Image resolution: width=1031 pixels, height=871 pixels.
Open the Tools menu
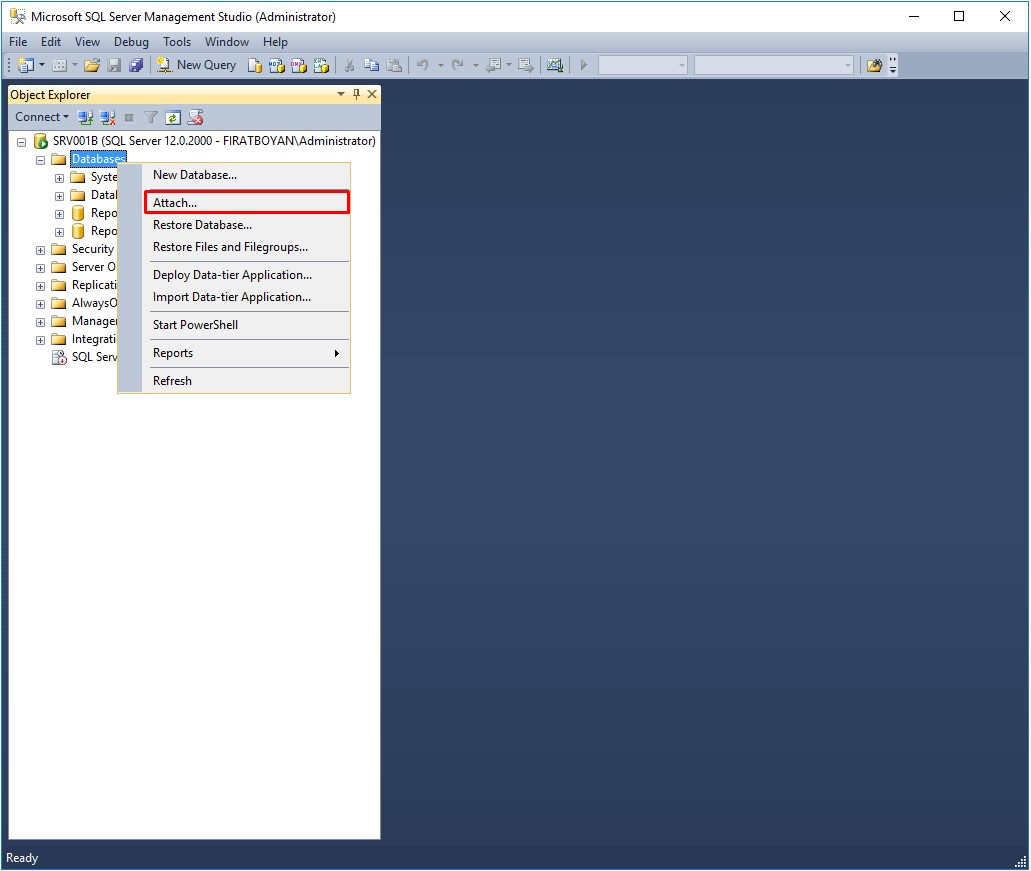pyautogui.click(x=177, y=42)
